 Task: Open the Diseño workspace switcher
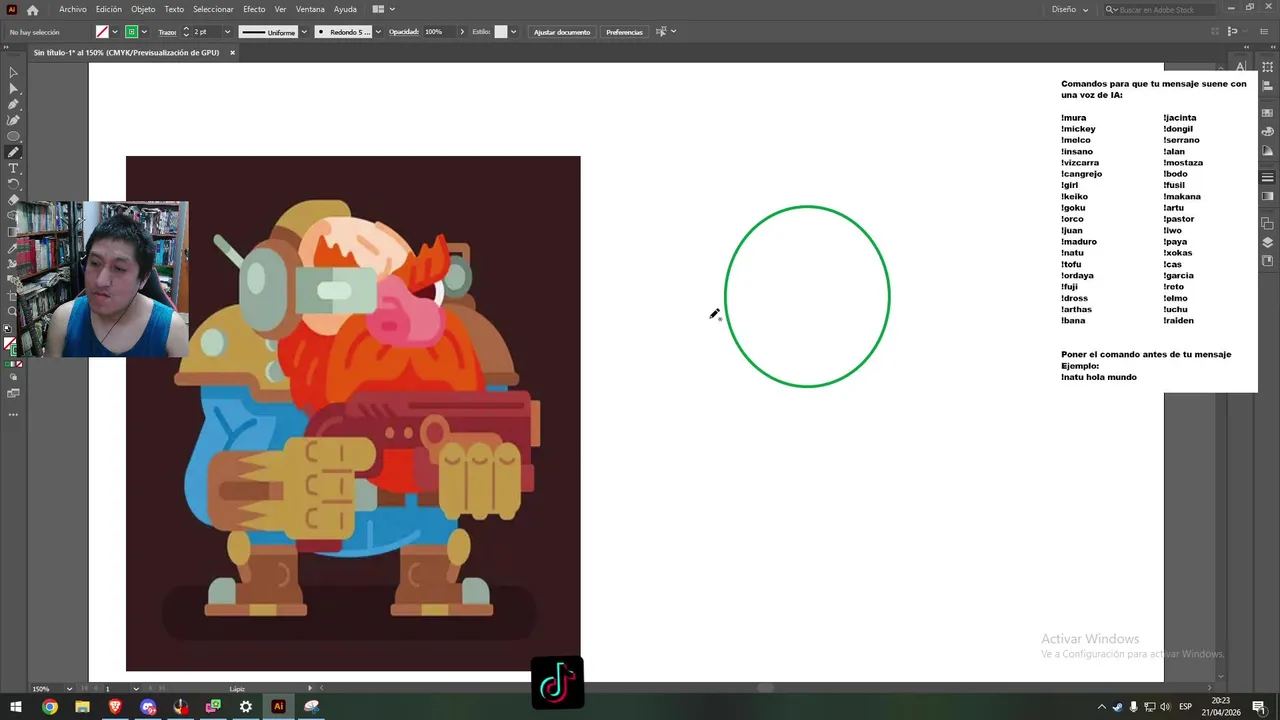(x=1070, y=9)
